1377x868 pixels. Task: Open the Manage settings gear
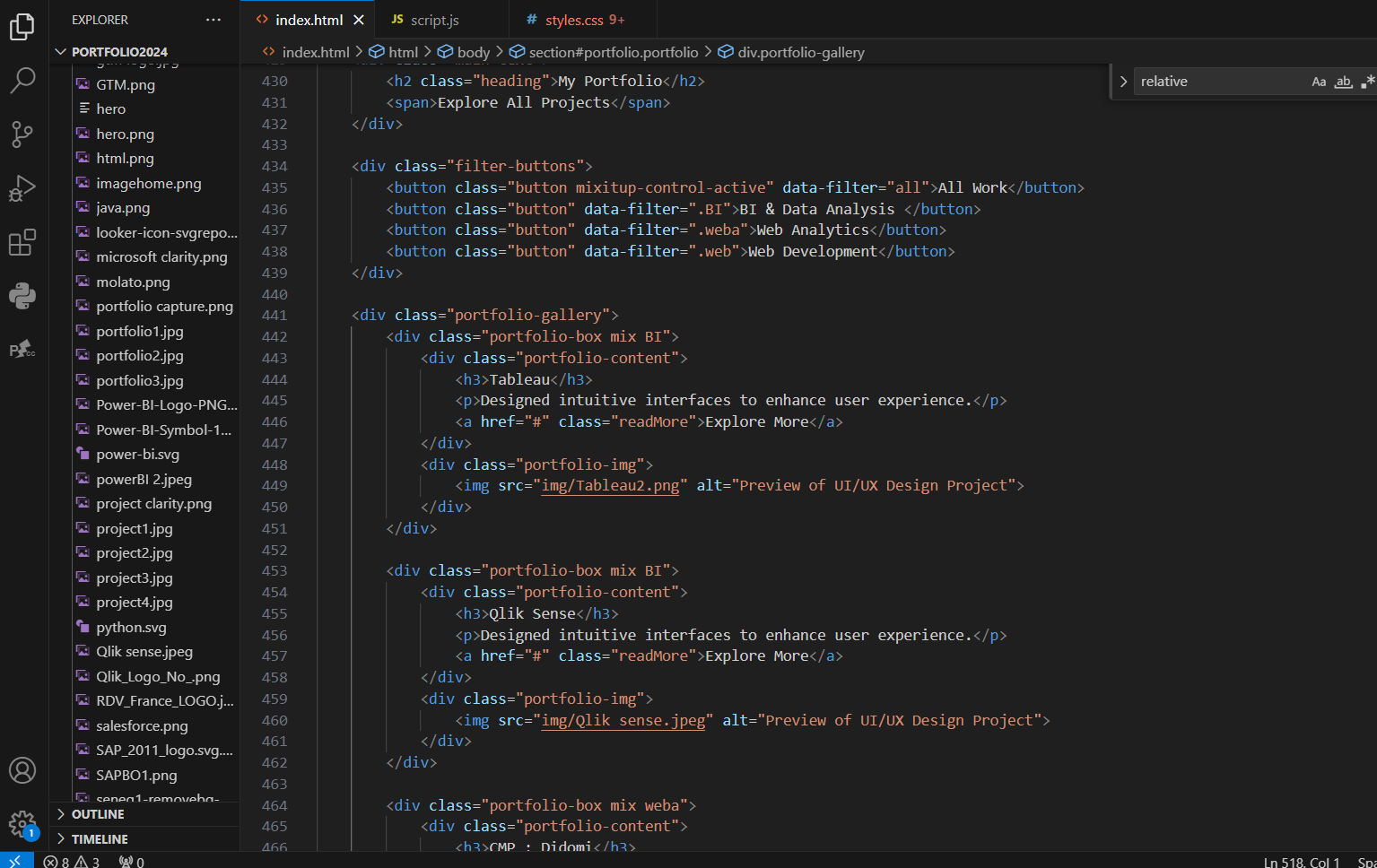(22, 824)
